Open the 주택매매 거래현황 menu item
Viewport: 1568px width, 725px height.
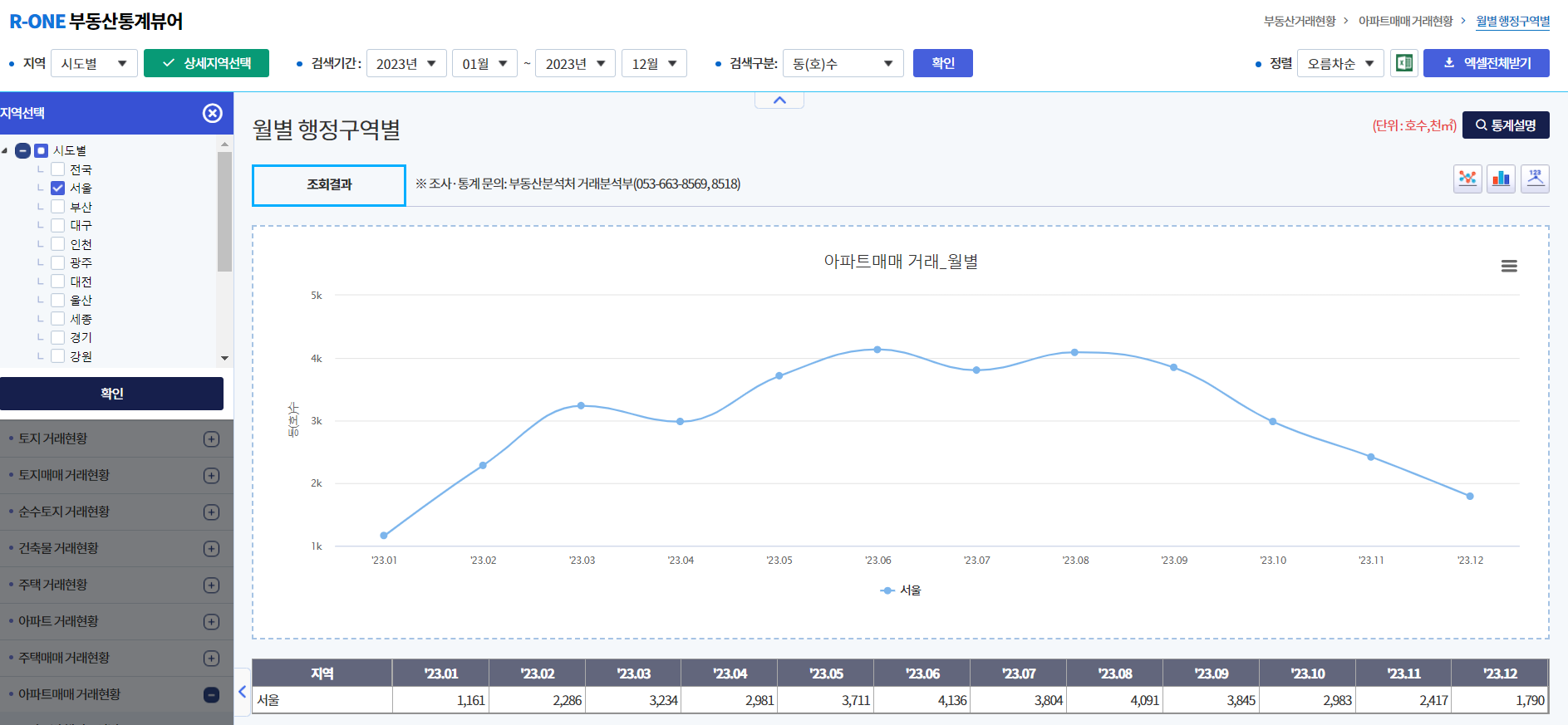pos(64,658)
